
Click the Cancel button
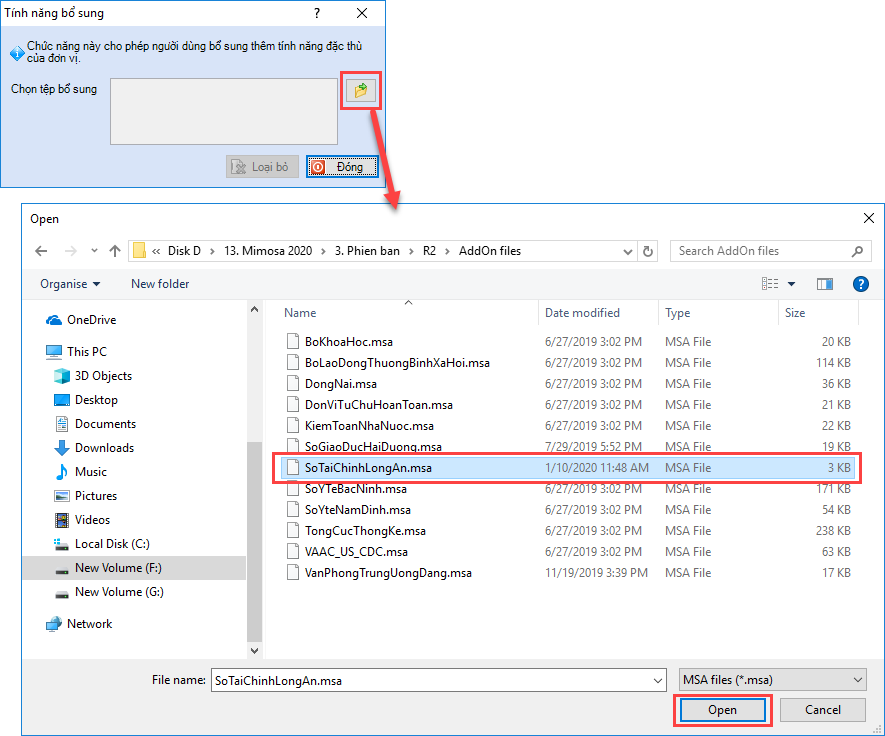click(822, 710)
